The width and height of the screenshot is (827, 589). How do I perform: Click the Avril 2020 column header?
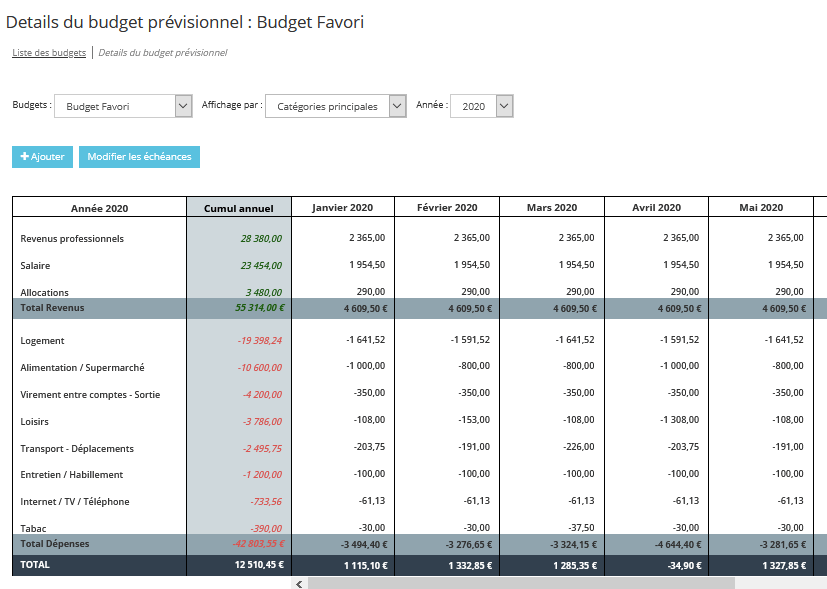pos(656,208)
